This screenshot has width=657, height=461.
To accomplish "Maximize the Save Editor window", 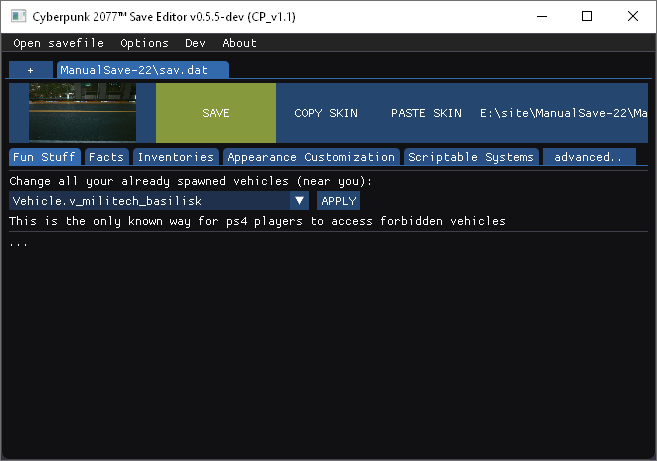I will coord(587,16).
